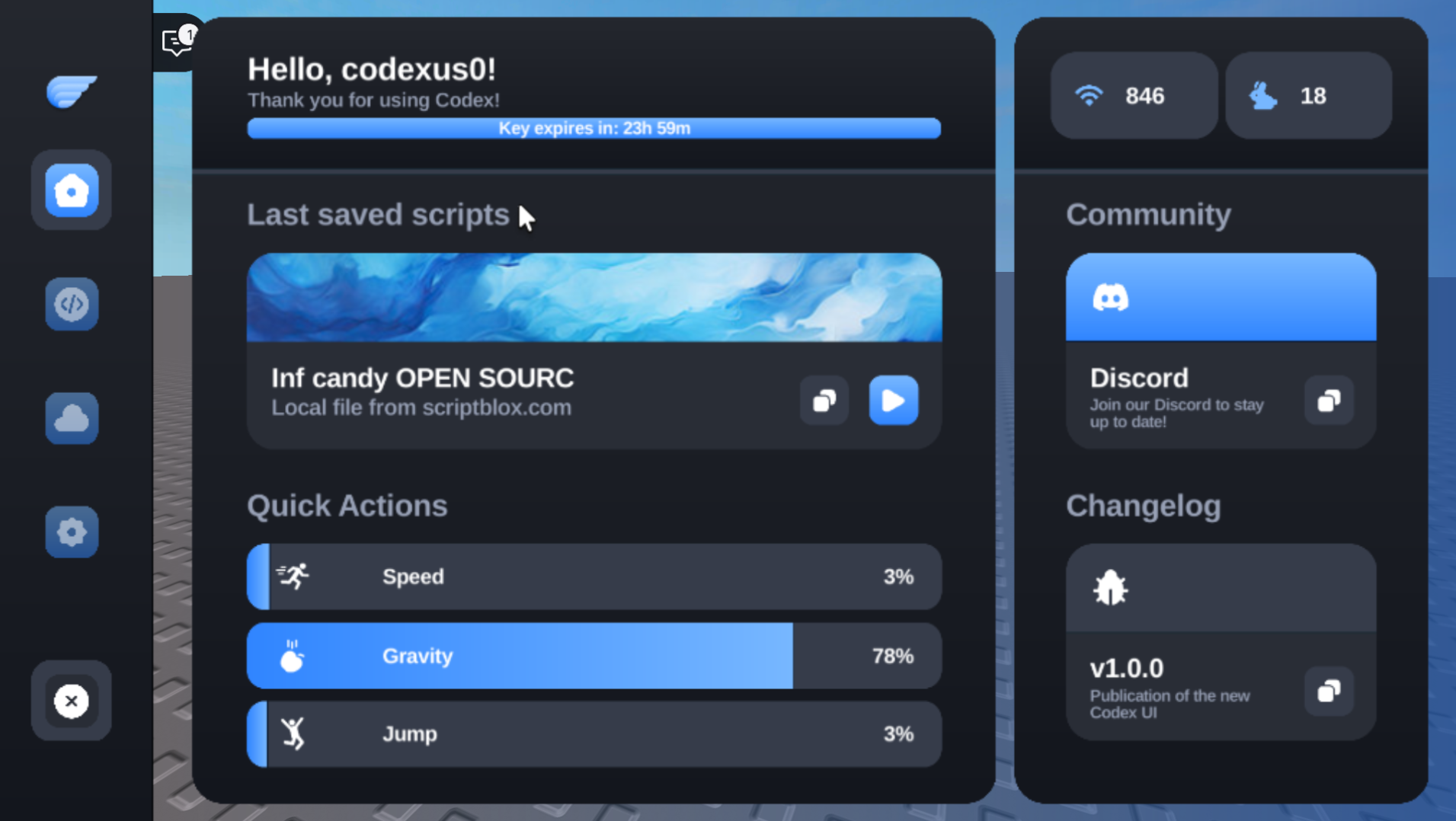Copy the Inf candy script
1456x821 pixels.
coord(824,401)
